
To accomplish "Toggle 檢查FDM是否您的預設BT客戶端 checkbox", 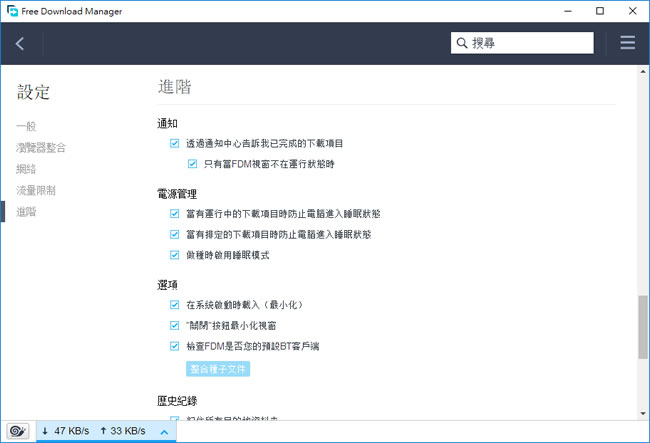I will [x=175, y=346].
